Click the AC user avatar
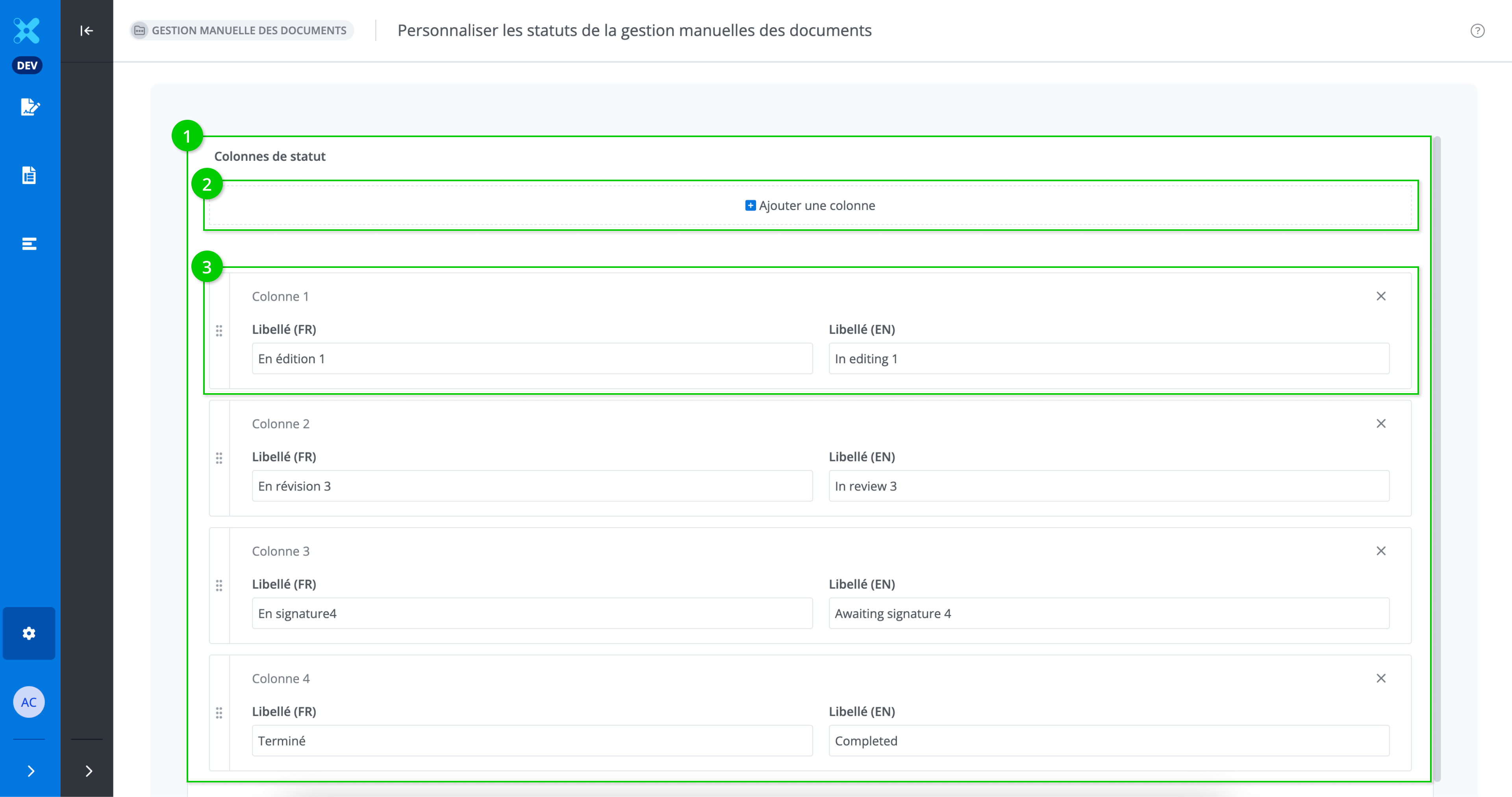Viewport: 1512px width, 797px height. coord(30,702)
